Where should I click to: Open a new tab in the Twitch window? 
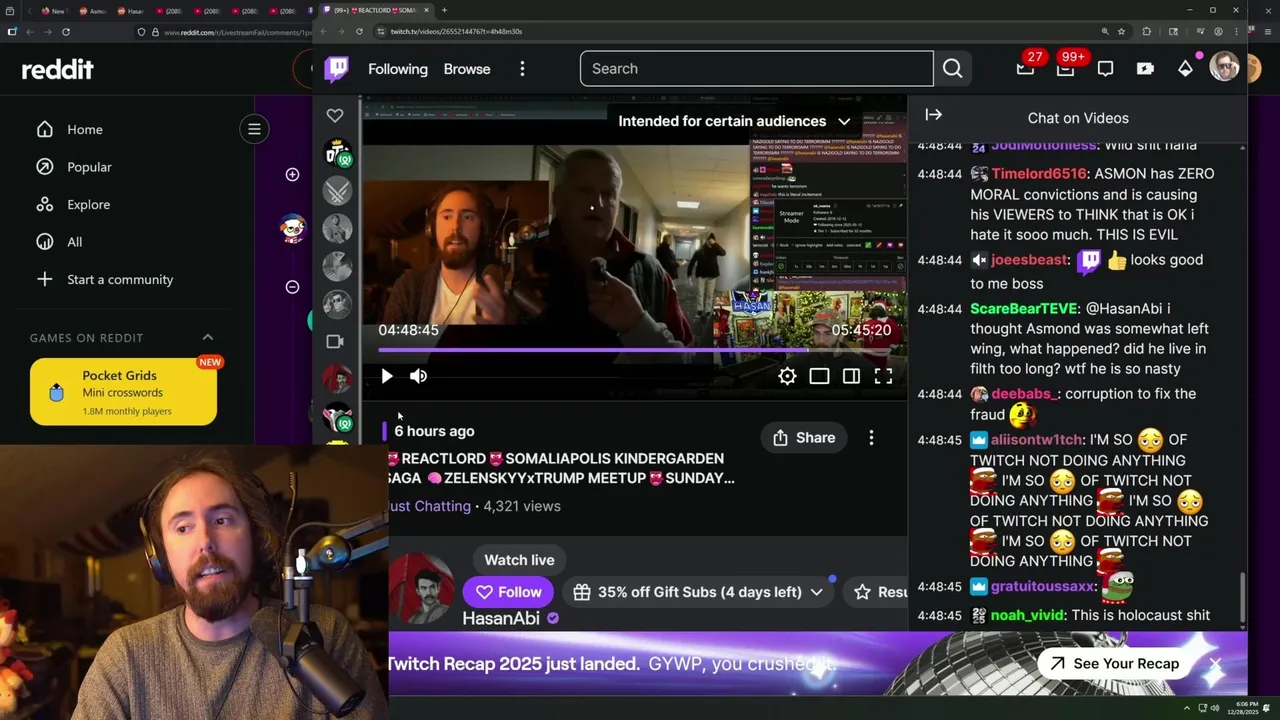click(444, 10)
